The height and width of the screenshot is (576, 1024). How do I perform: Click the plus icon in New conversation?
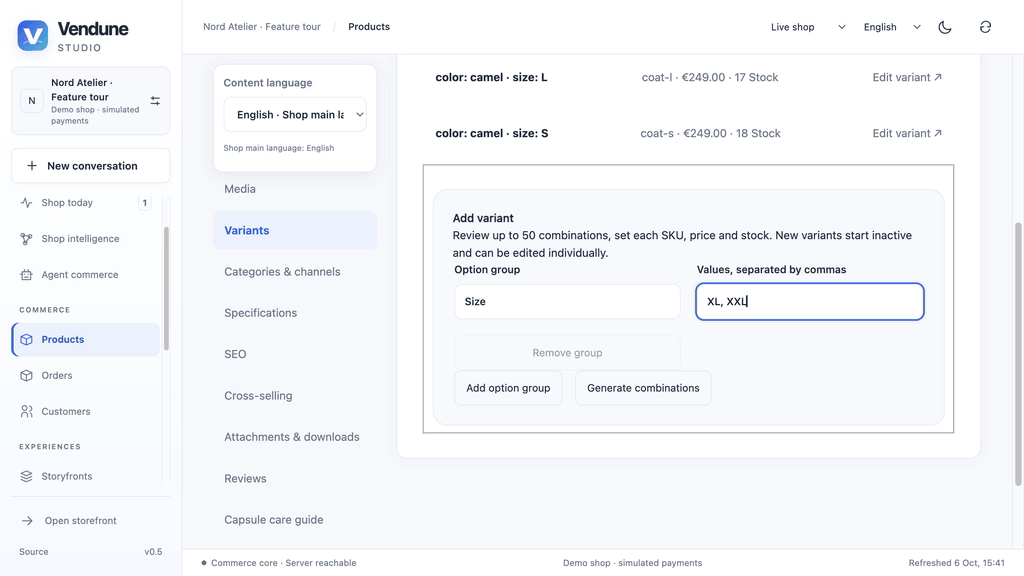click(31, 166)
